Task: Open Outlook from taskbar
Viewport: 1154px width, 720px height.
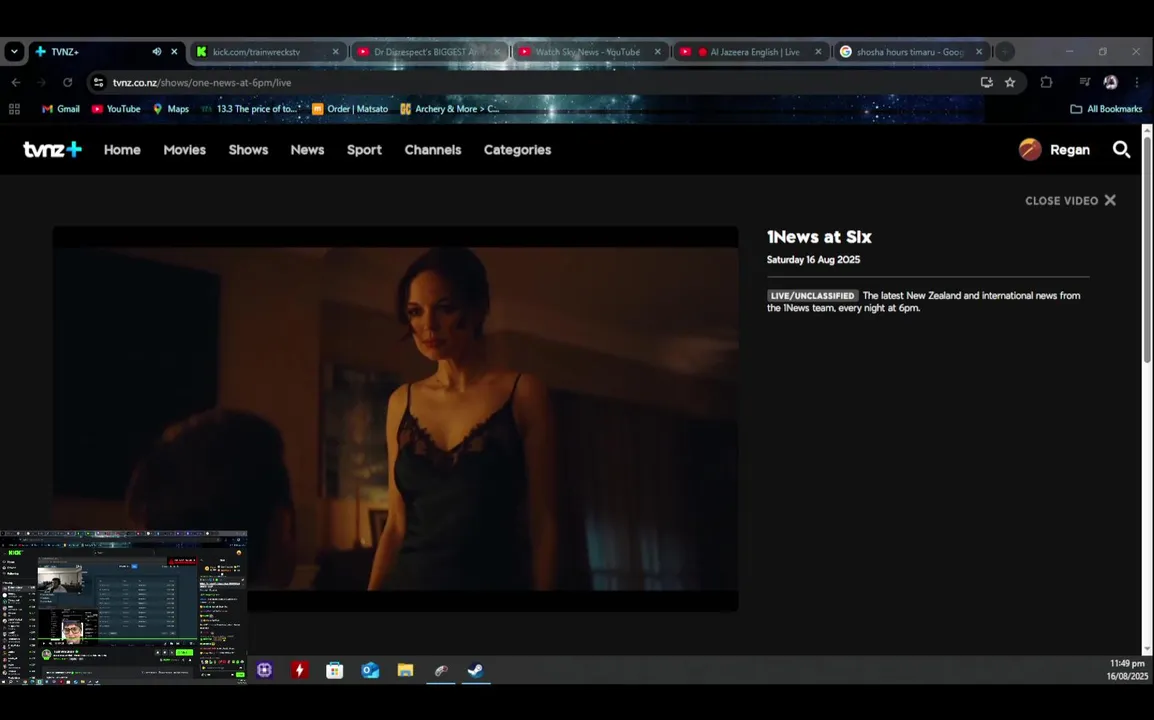Action: 369,670
